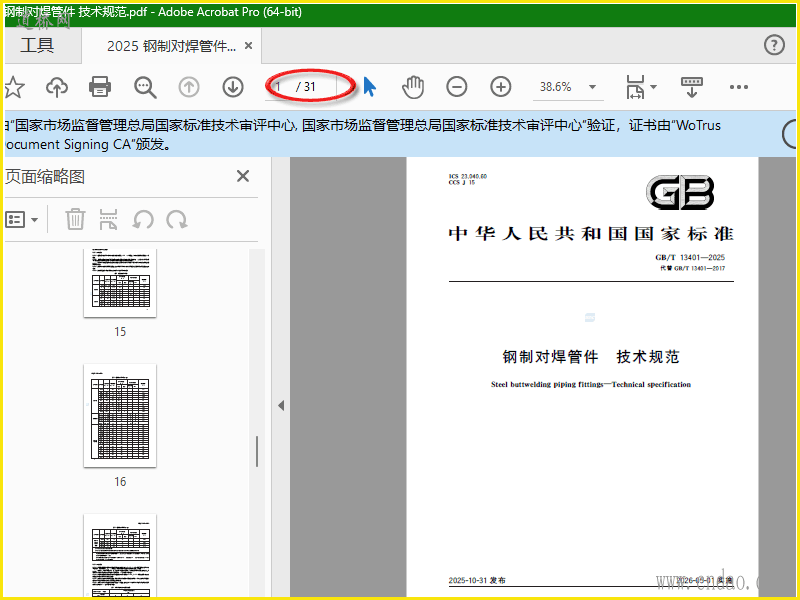Select the page 16 thumbnail

pyautogui.click(x=120, y=415)
